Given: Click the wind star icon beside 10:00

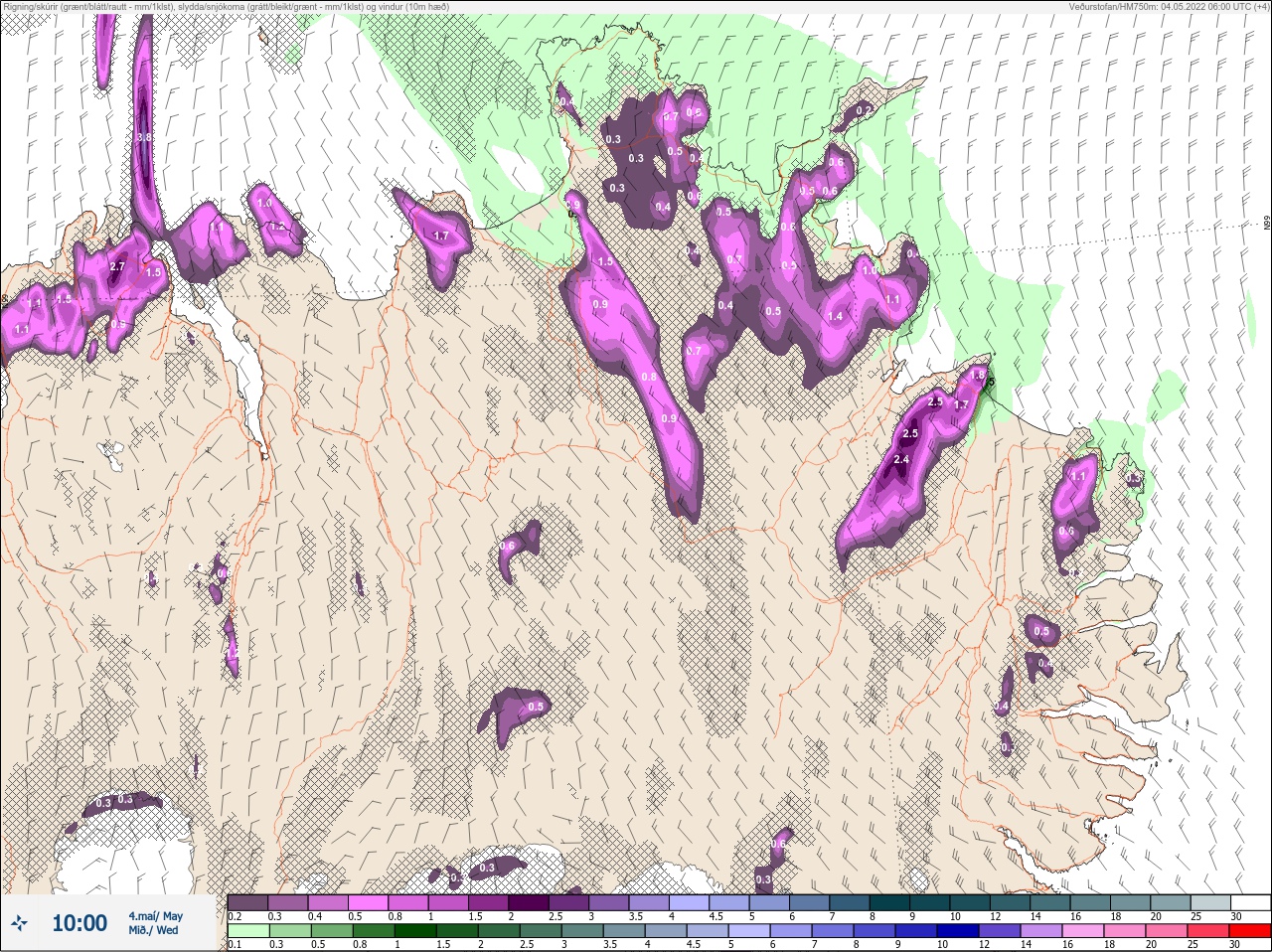Looking at the screenshot, I should [20, 923].
